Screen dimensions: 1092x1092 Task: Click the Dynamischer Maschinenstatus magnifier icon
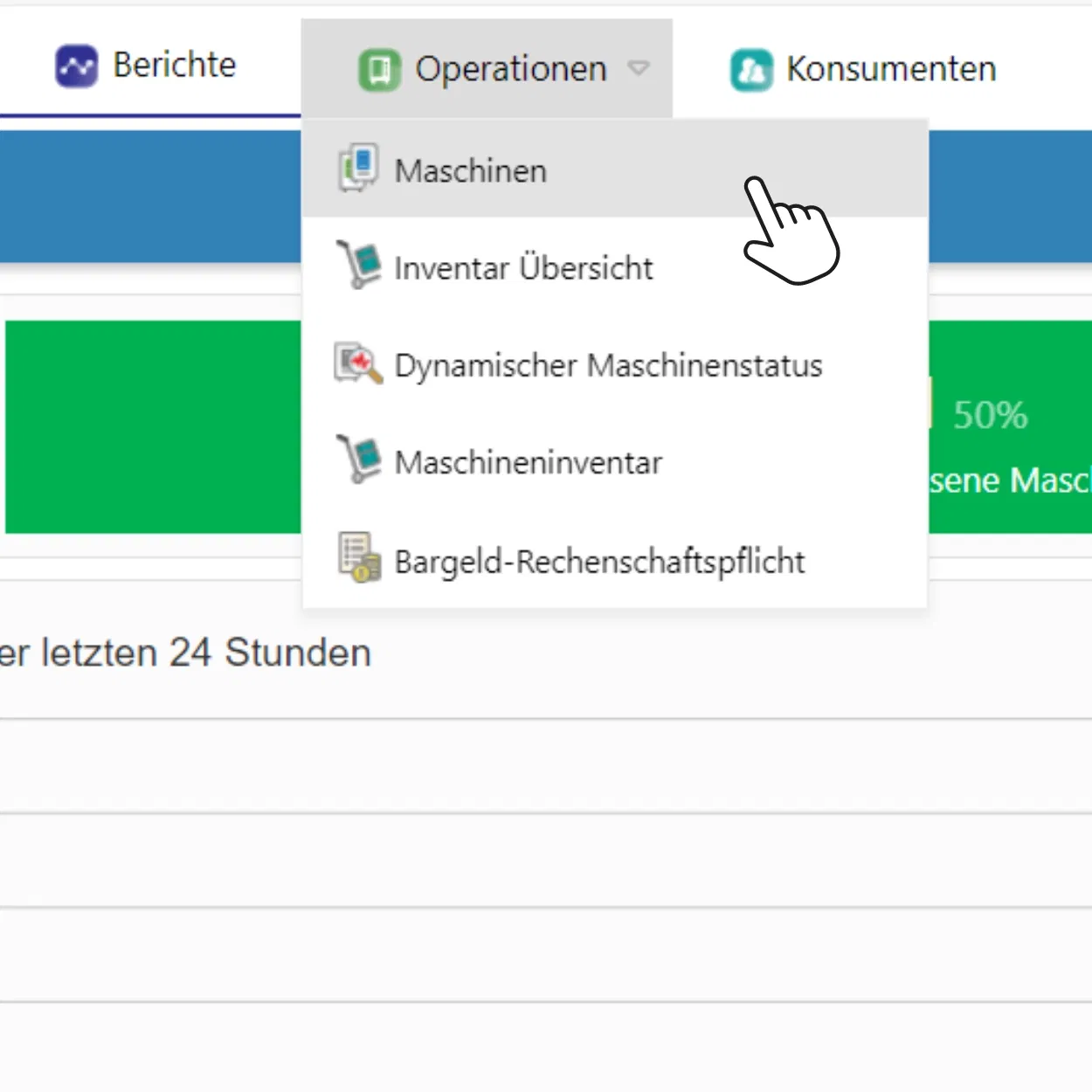(358, 363)
